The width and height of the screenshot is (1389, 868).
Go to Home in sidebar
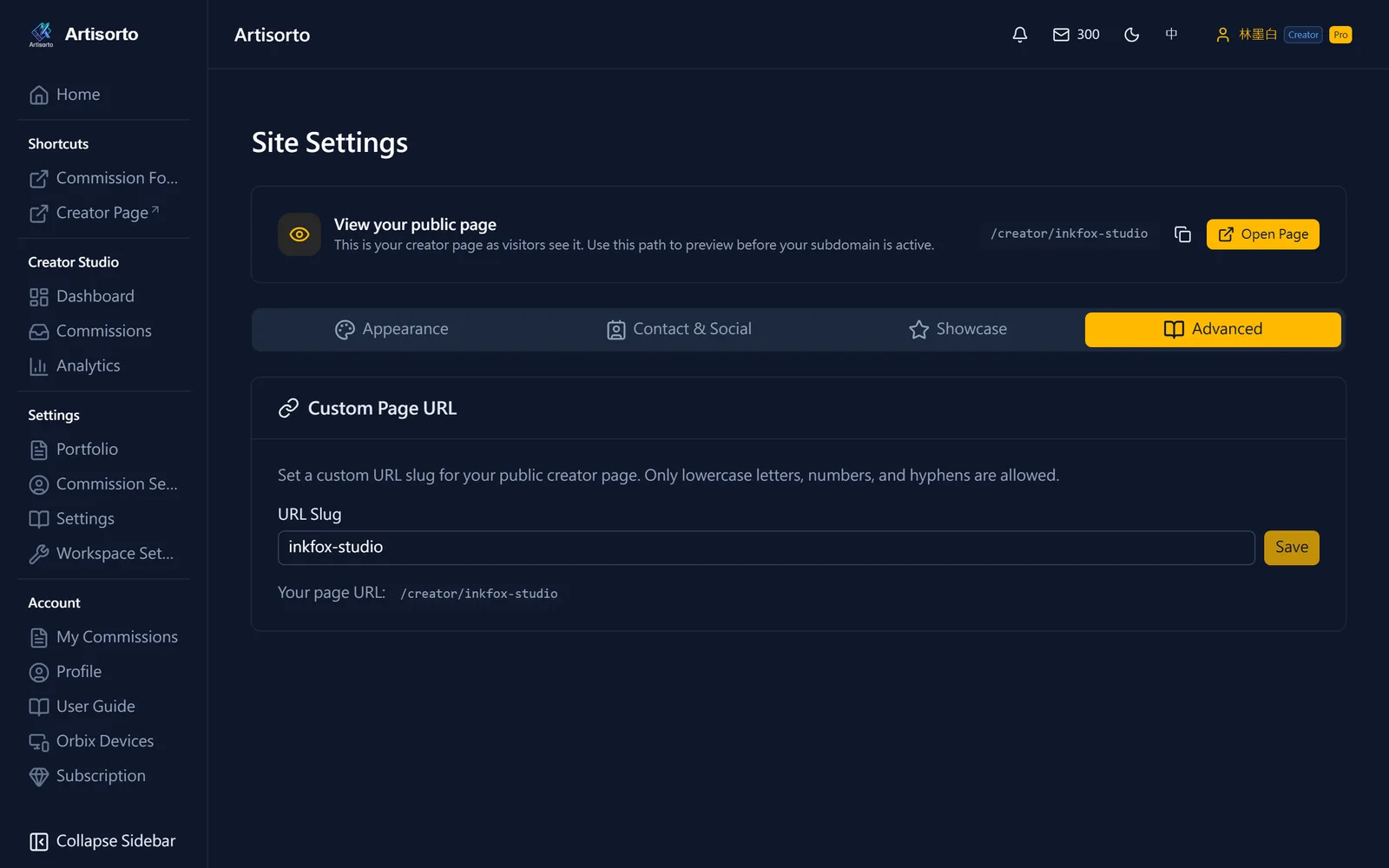pyautogui.click(x=104, y=95)
